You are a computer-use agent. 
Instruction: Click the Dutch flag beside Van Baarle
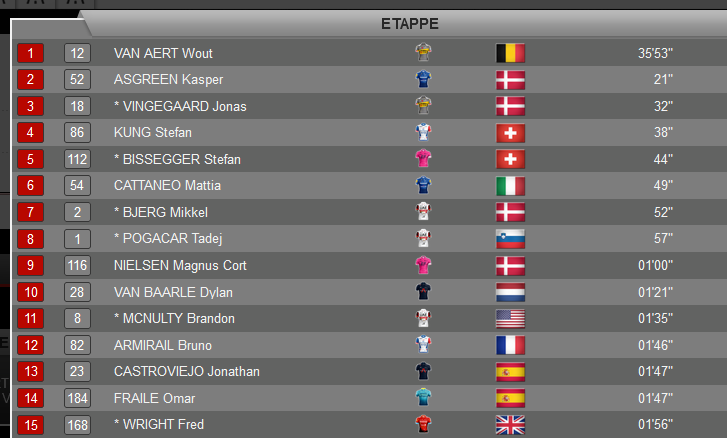[510, 292]
